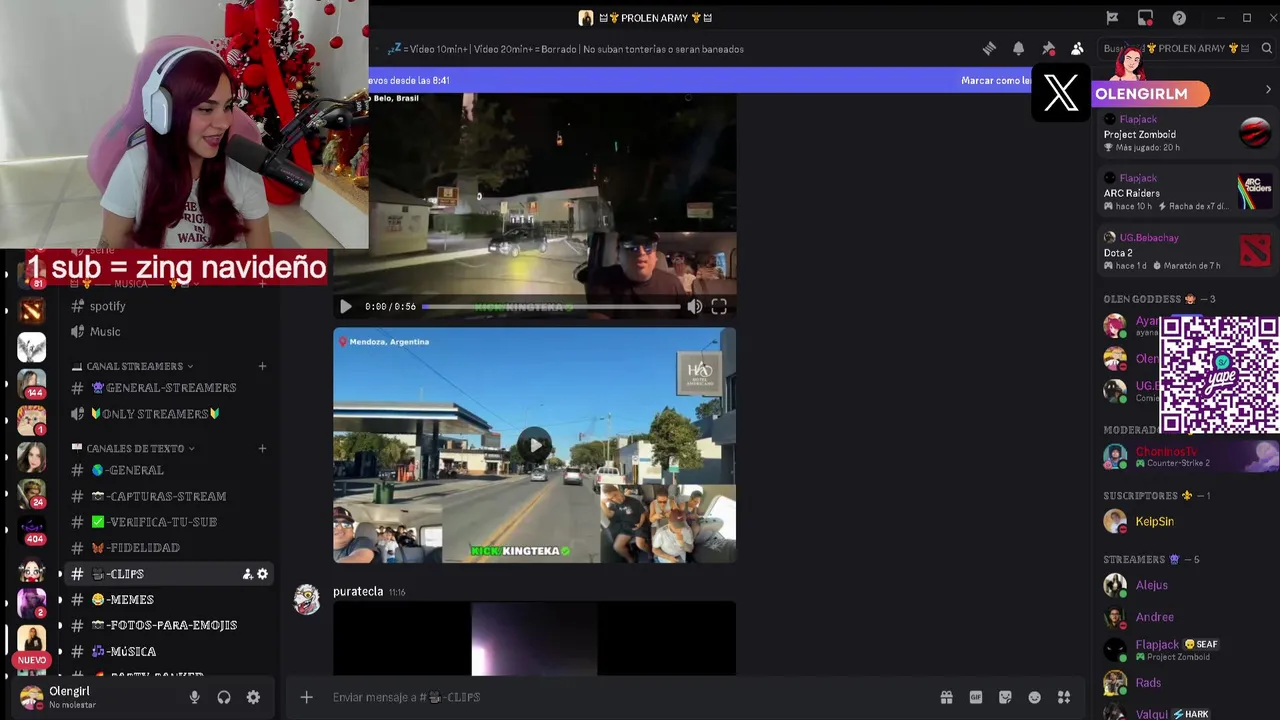The height and width of the screenshot is (720, 1280).
Task: Open the -FOTOS-PARA-EMOJIS channel
Action: point(167,625)
